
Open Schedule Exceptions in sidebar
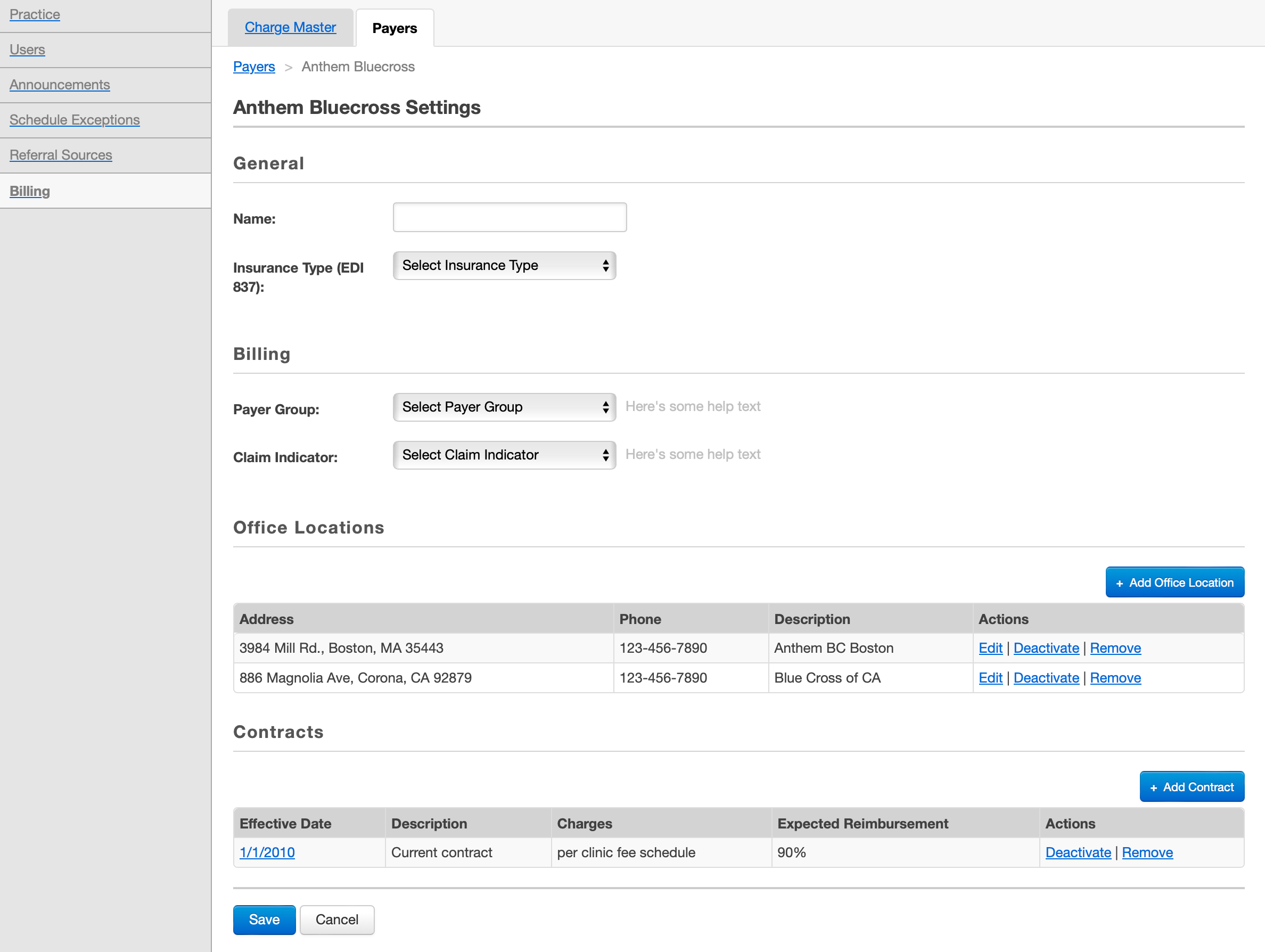[x=75, y=119]
